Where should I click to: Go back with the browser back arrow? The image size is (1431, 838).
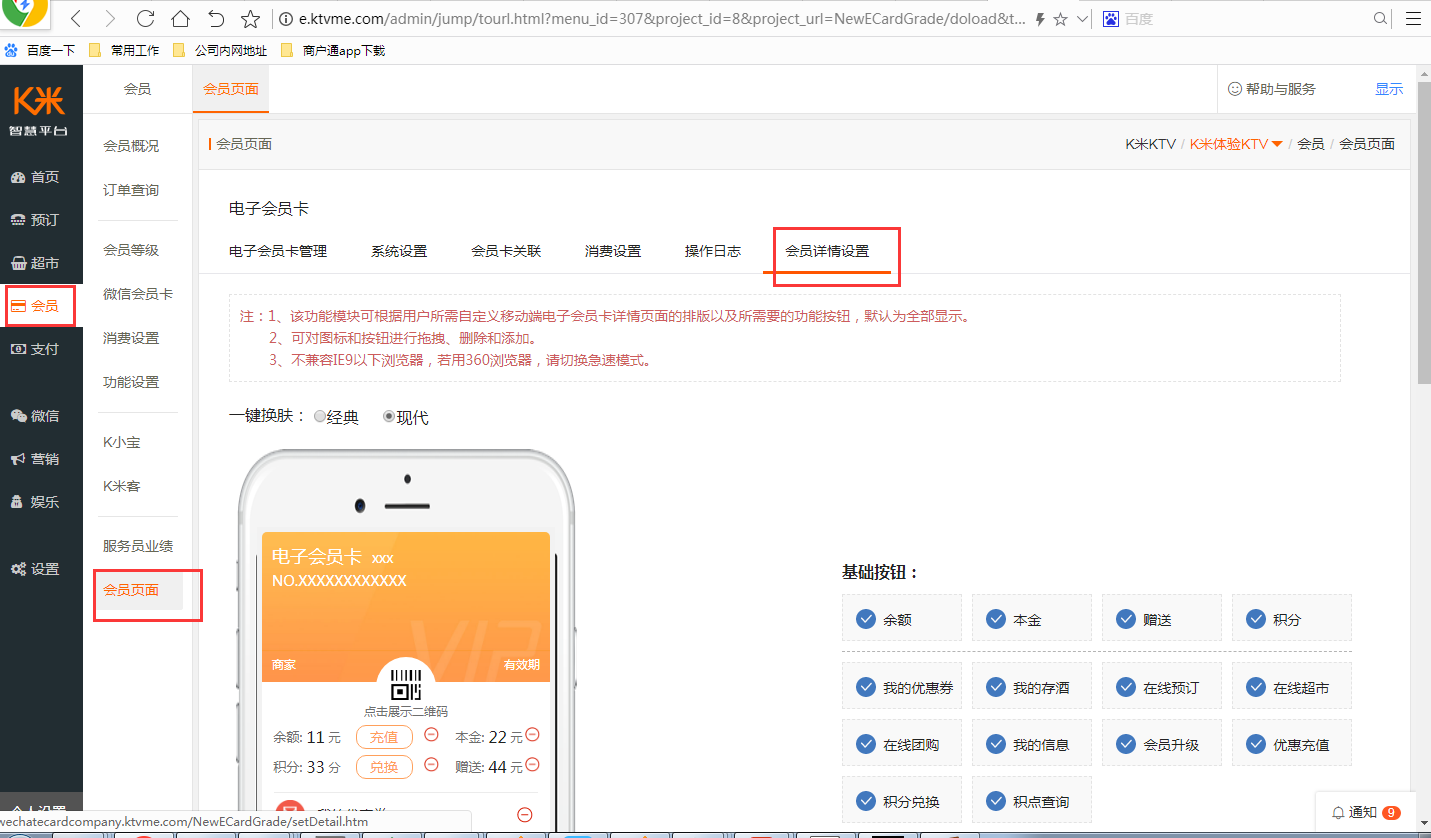click(76, 19)
